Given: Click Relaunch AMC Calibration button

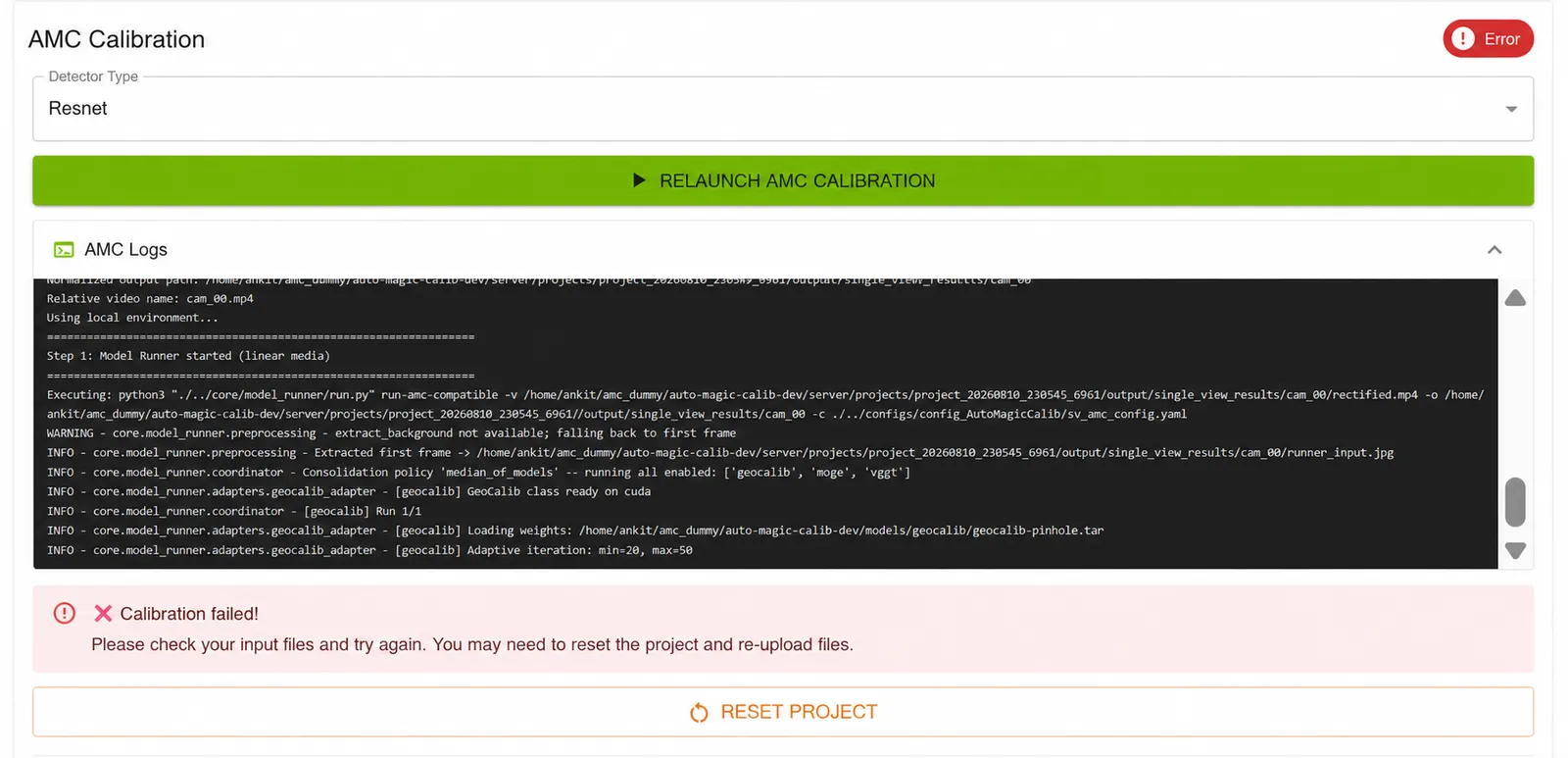Looking at the screenshot, I should [783, 180].
